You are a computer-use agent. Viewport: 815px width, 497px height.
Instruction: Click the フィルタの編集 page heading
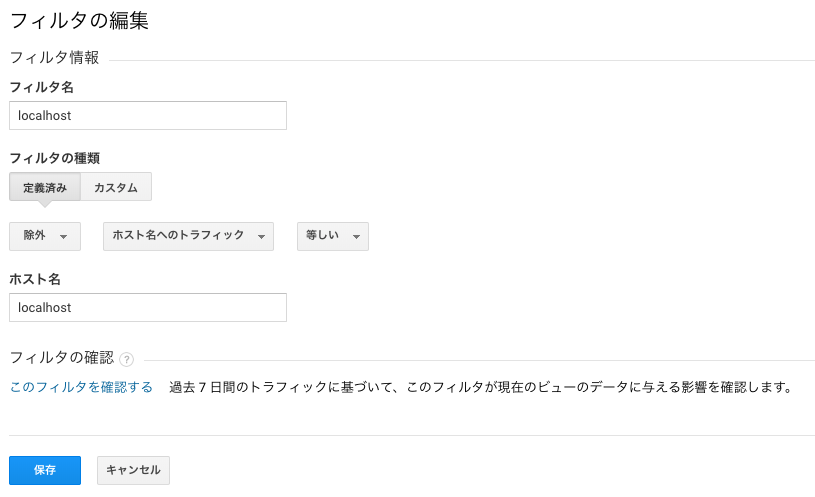80,21
